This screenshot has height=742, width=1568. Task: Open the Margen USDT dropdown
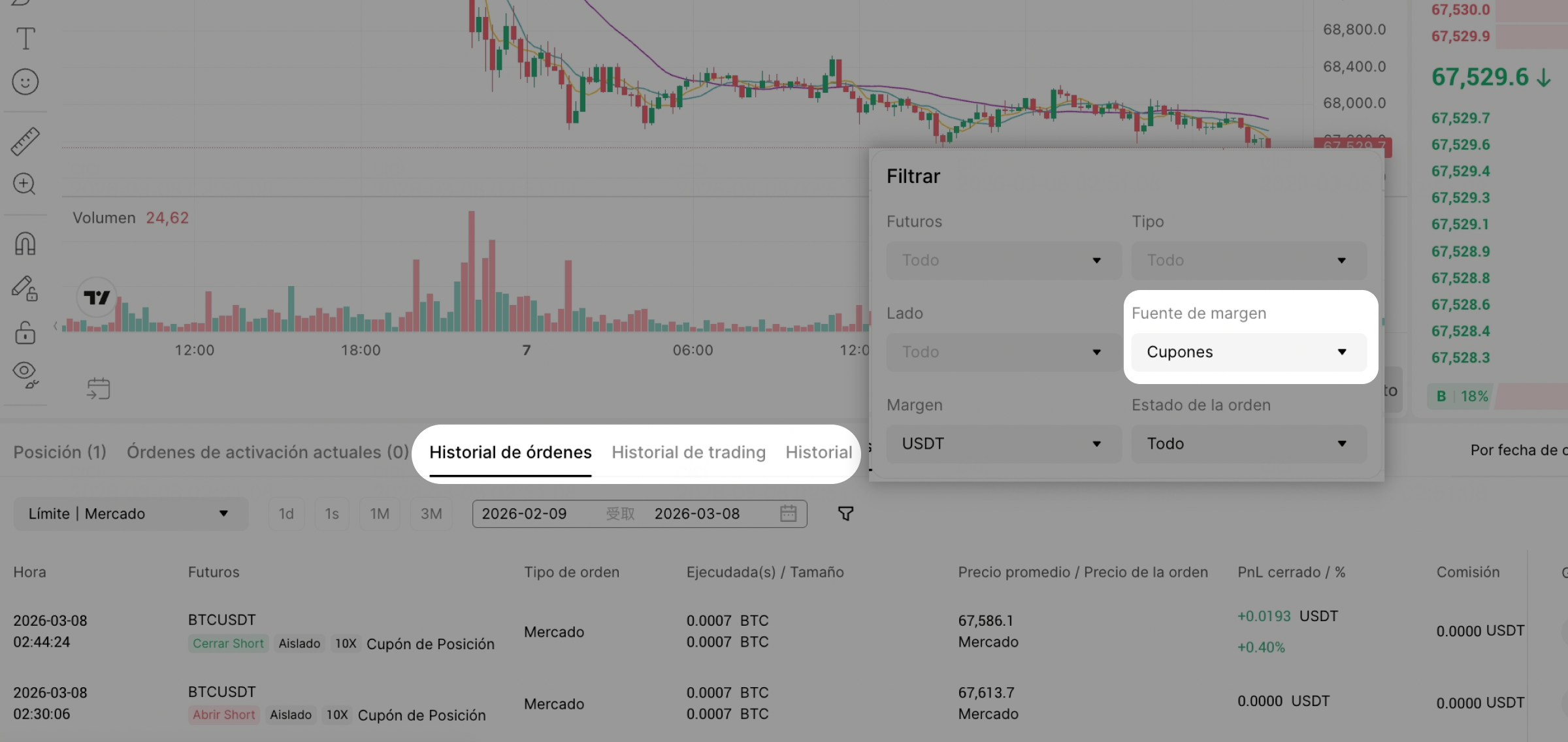[1004, 444]
